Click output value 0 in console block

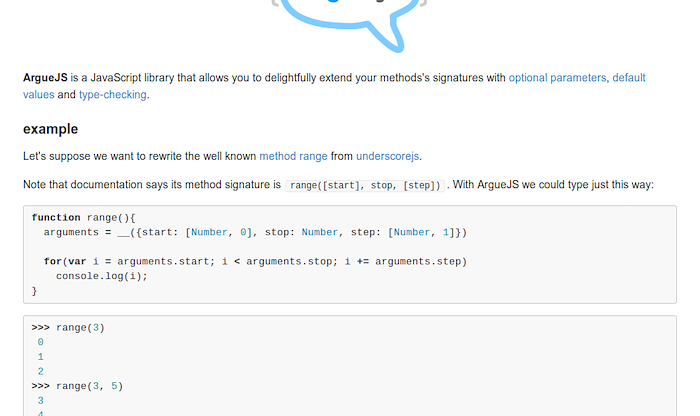(x=41, y=342)
